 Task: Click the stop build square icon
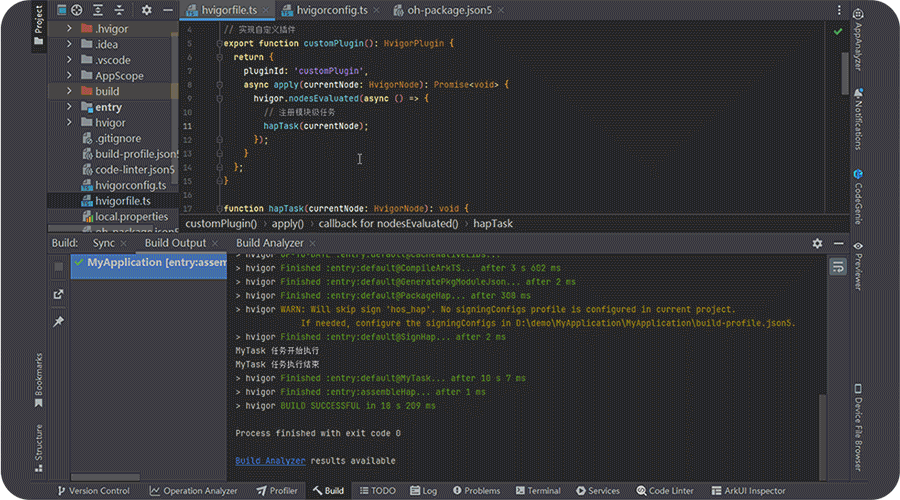(x=59, y=266)
